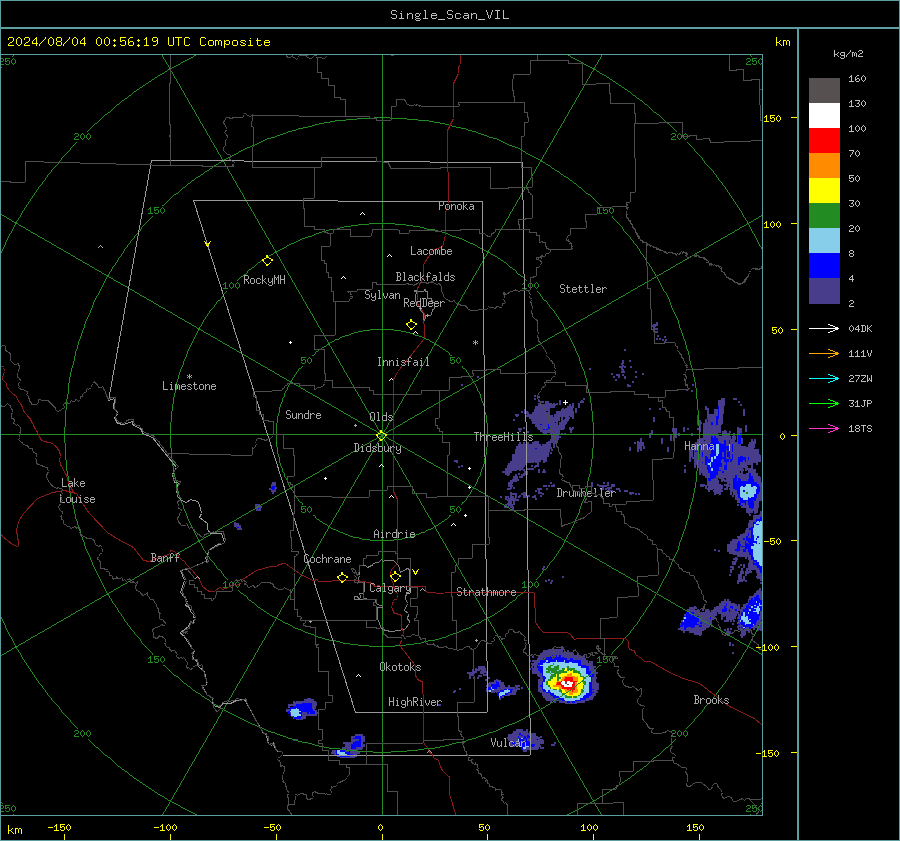Click the Sylvan label
The height and width of the screenshot is (841, 900).
(x=382, y=295)
